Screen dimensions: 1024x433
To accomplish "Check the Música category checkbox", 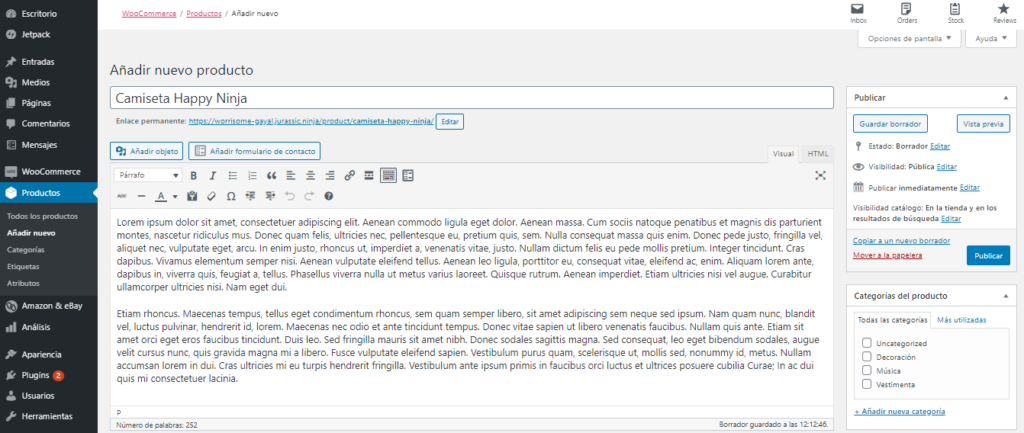I will [x=867, y=370].
